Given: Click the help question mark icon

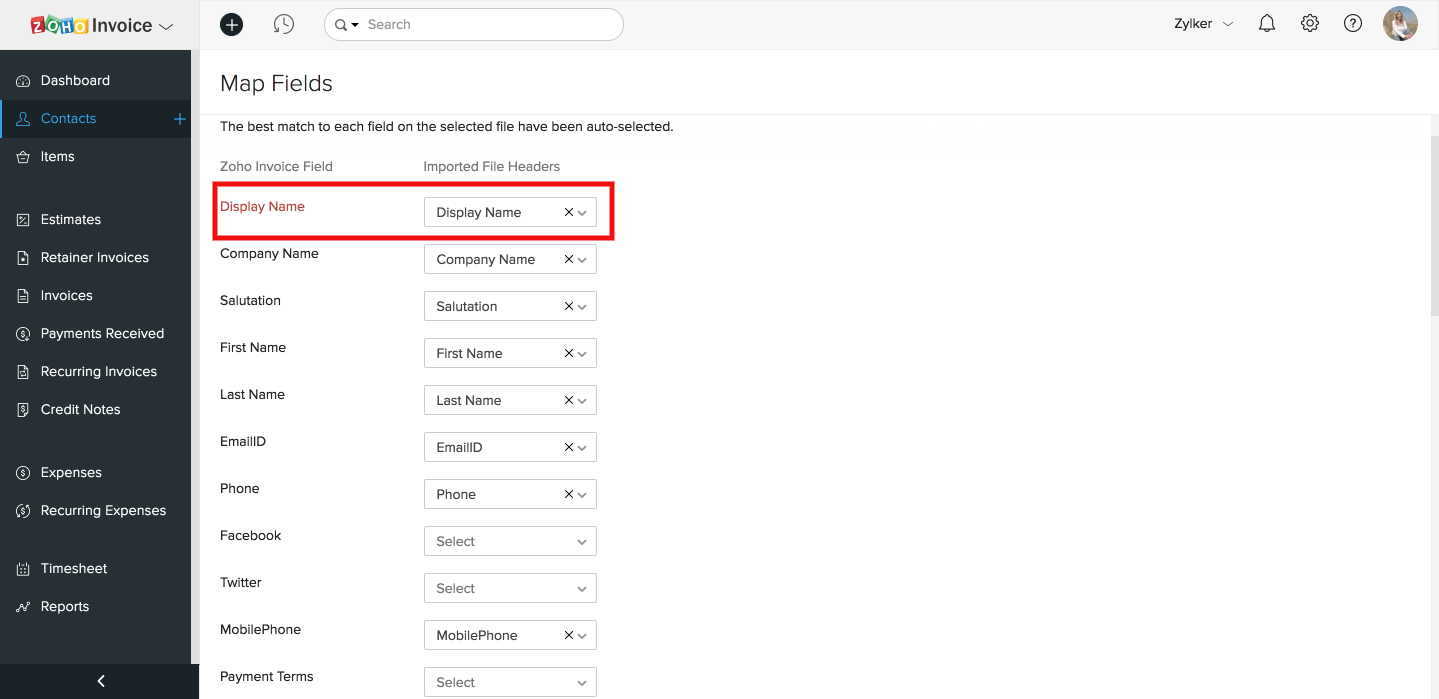Looking at the screenshot, I should (x=1353, y=24).
